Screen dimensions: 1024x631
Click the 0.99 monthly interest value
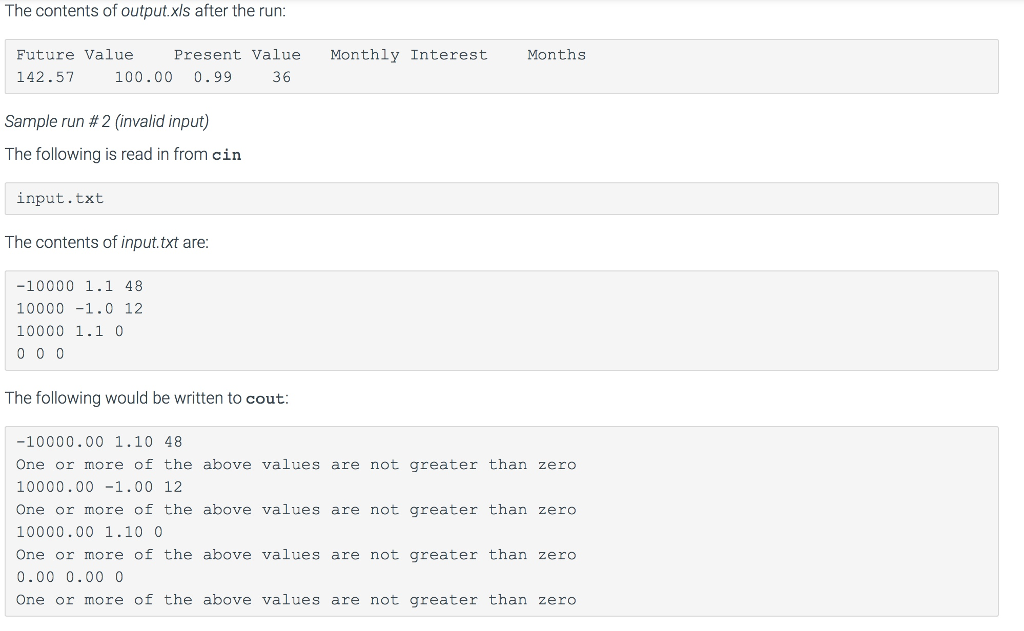pyautogui.click(x=213, y=77)
